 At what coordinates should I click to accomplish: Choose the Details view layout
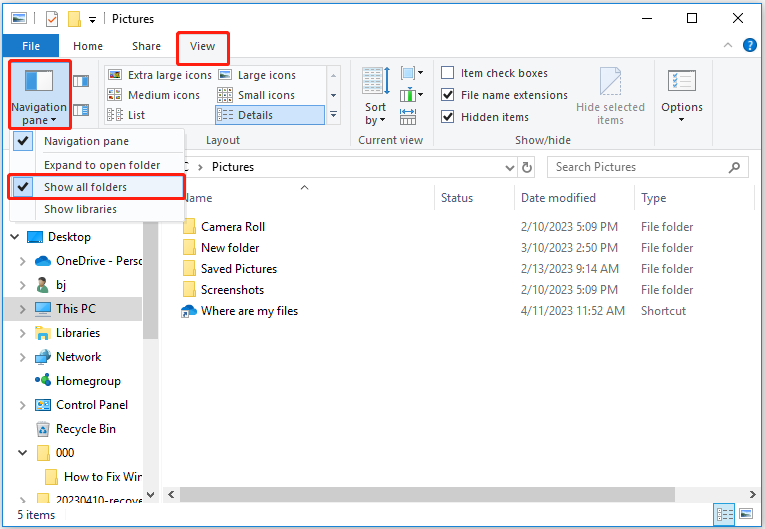pyautogui.click(x=256, y=115)
